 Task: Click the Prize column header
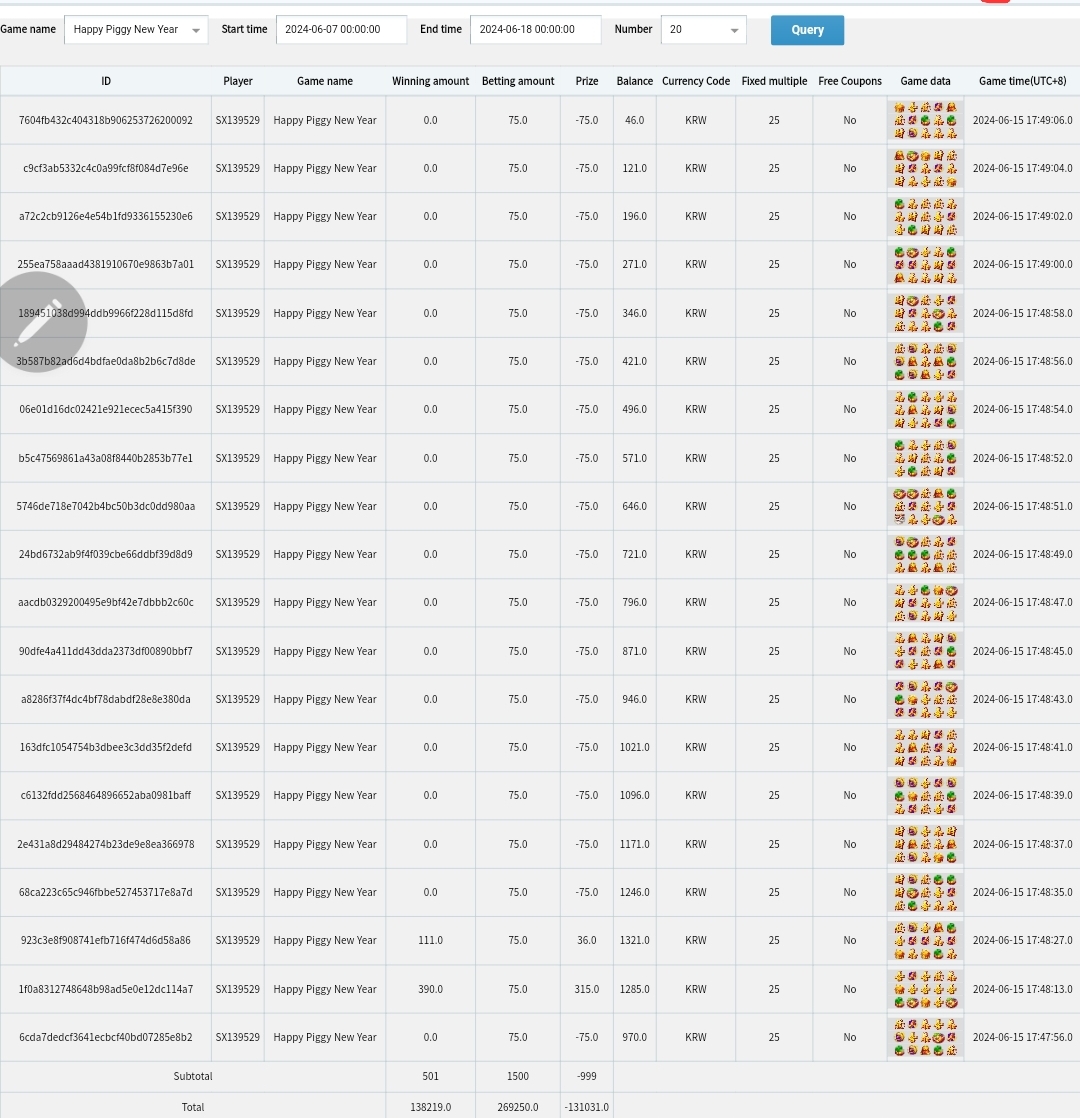tap(587, 81)
